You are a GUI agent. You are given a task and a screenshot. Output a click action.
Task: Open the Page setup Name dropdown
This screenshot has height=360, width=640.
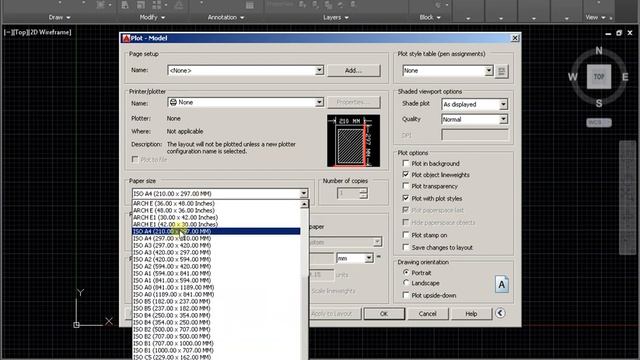tap(319, 70)
